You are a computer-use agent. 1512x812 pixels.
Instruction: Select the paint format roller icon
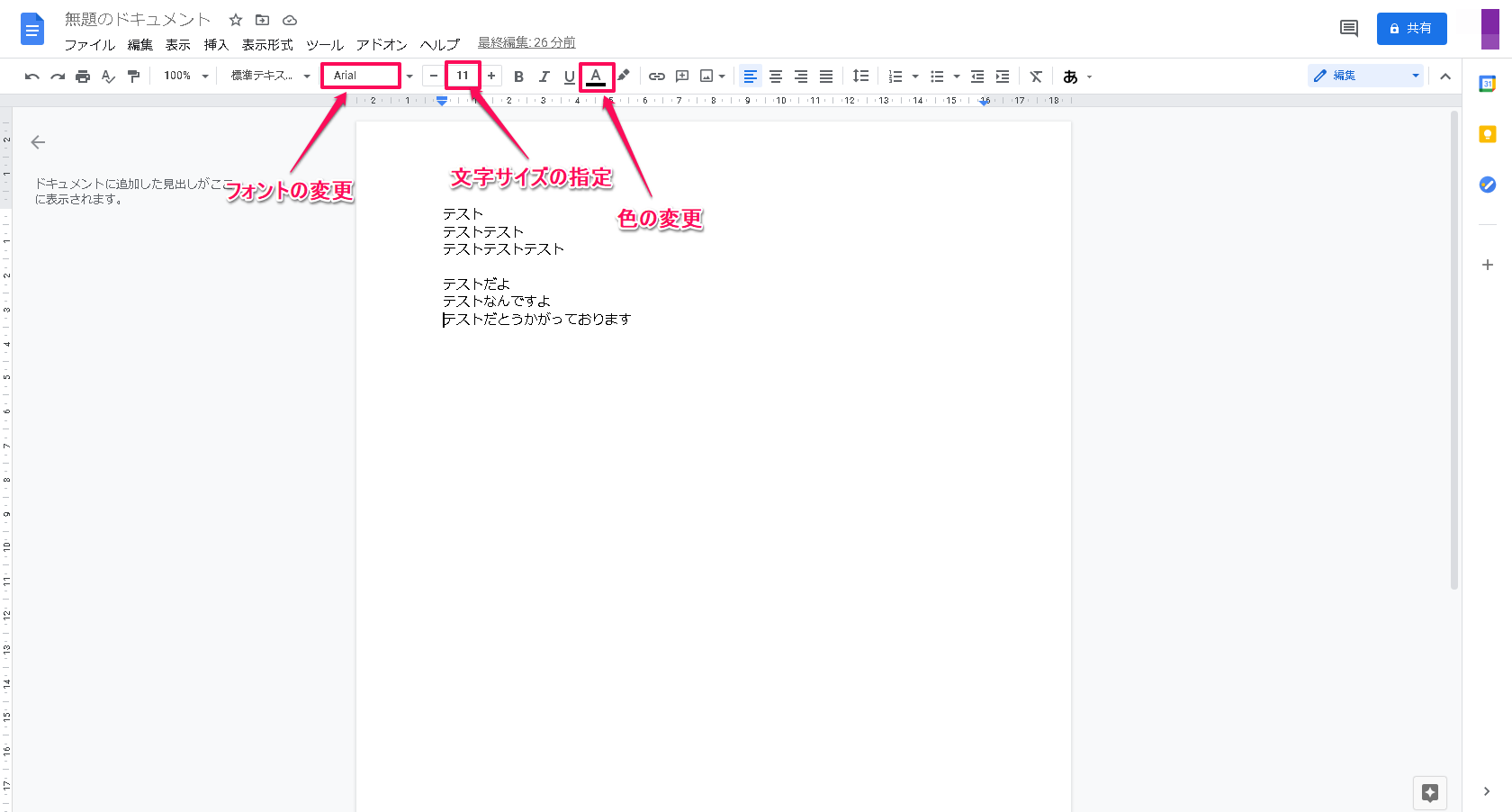tap(133, 77)
